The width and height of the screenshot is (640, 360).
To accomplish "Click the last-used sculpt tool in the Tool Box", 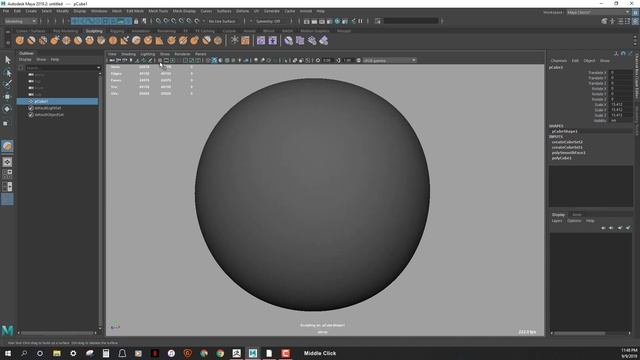I will point(7,146).
